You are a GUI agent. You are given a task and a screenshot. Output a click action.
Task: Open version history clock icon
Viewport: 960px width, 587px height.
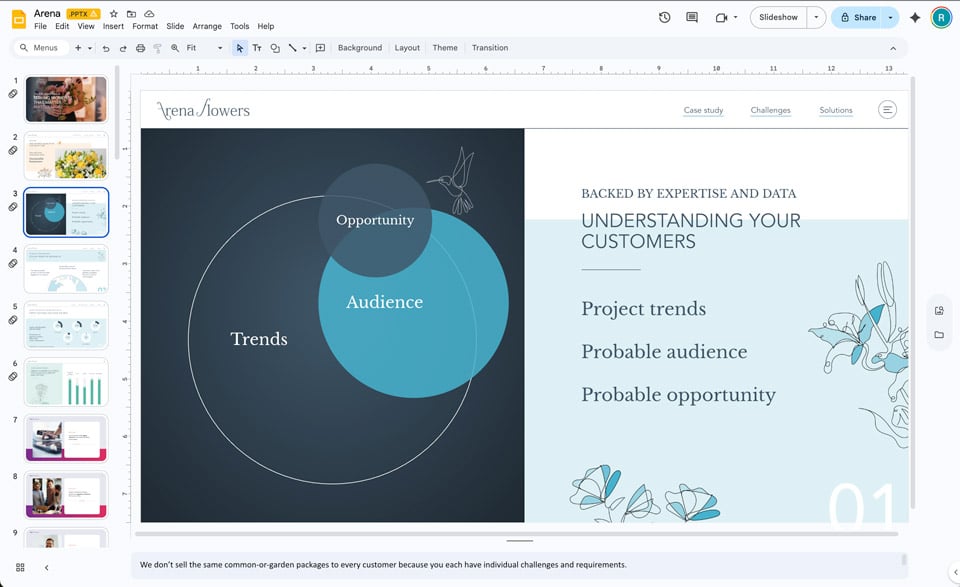[x=665, y=17]
